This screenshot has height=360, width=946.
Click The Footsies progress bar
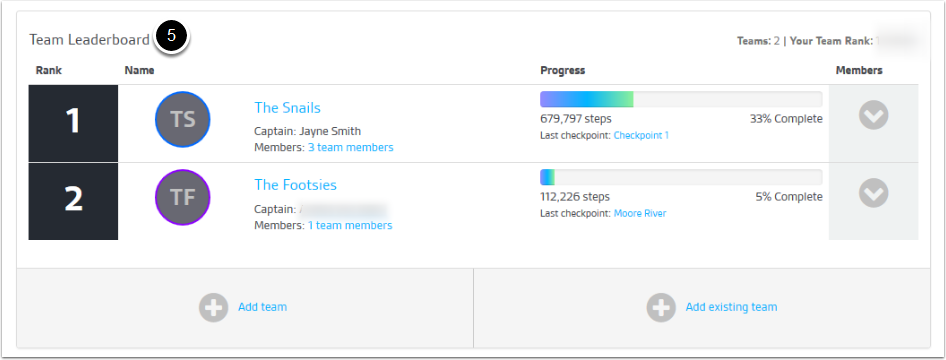pos(681,177)
